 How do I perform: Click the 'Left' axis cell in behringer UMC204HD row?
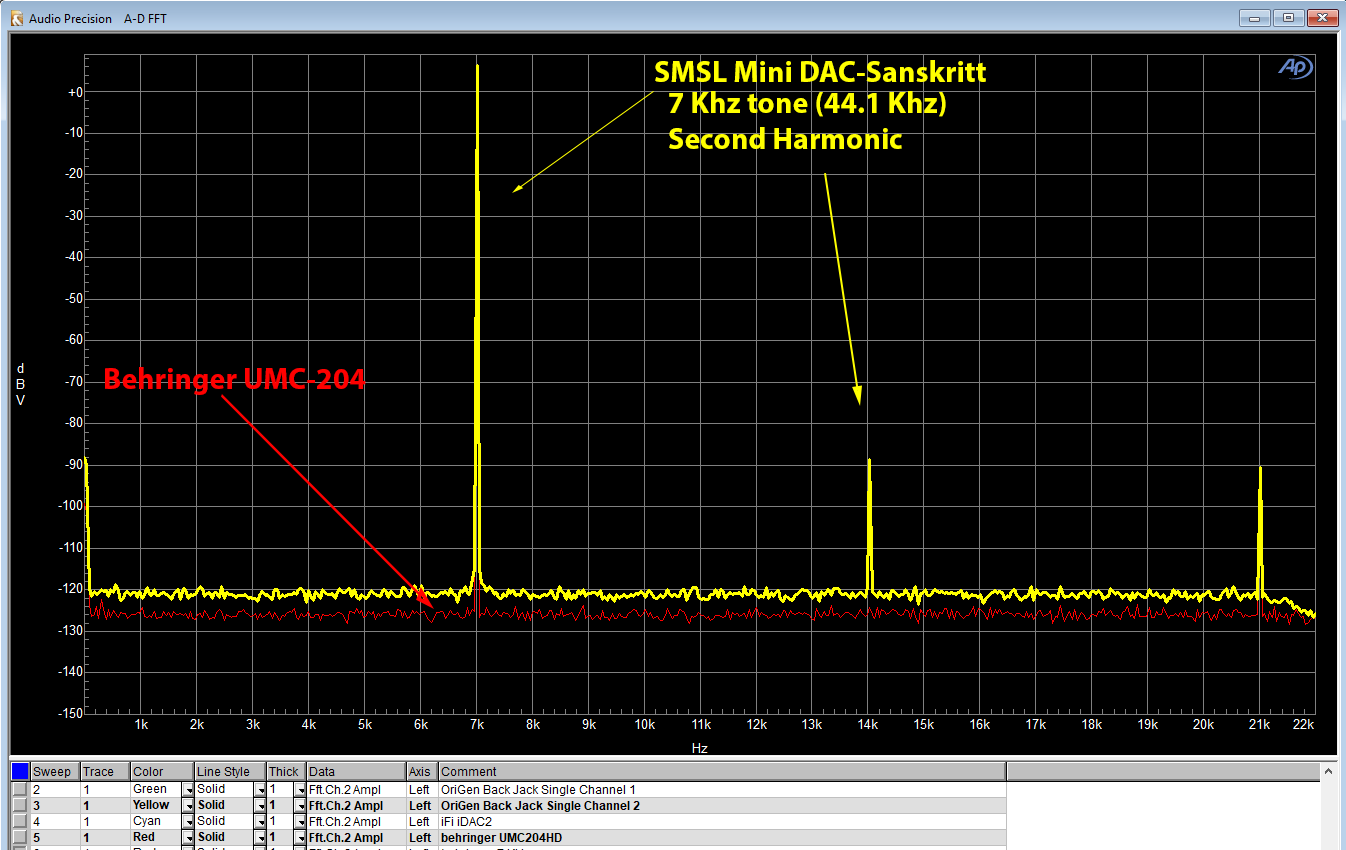pos(420,838)
